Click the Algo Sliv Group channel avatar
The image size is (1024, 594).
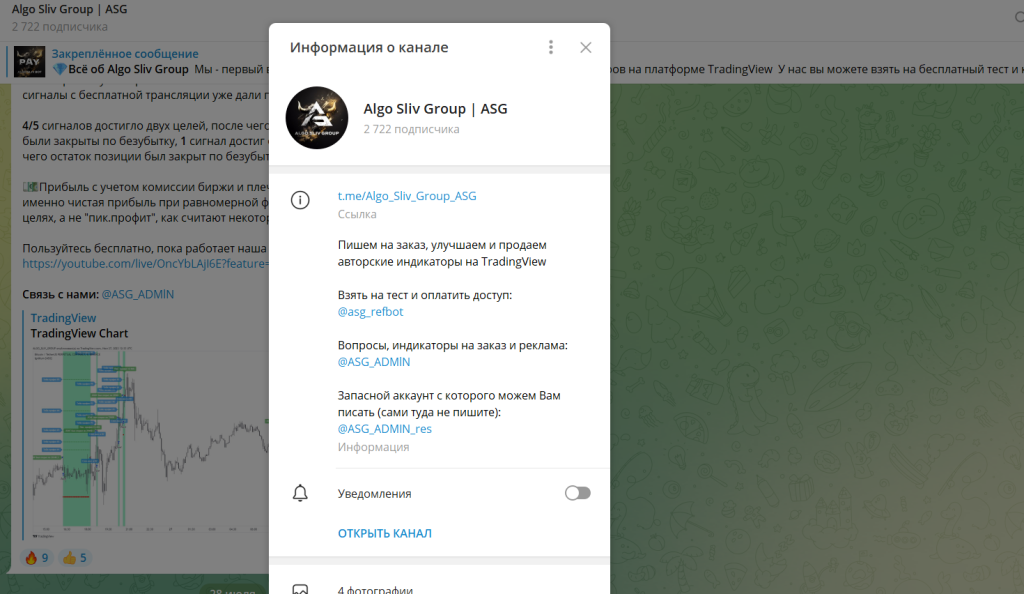317,118
